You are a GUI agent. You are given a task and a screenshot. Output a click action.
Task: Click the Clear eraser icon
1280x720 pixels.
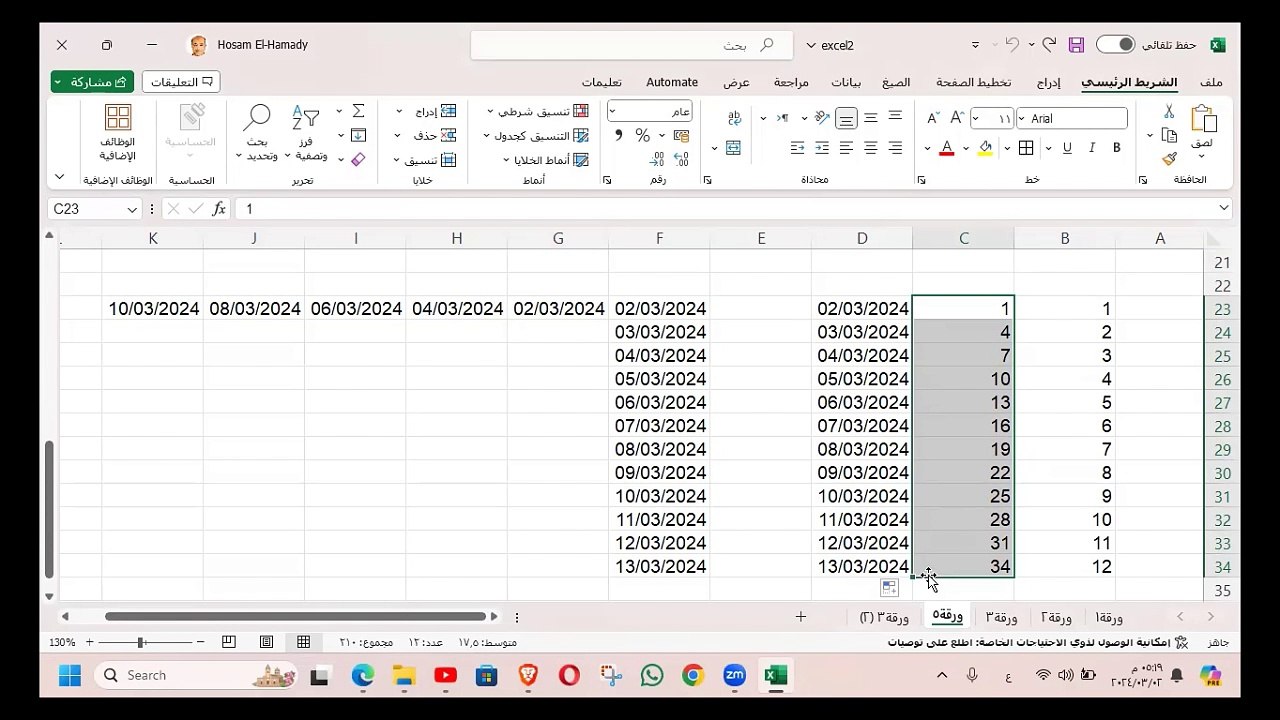[358, 159]
